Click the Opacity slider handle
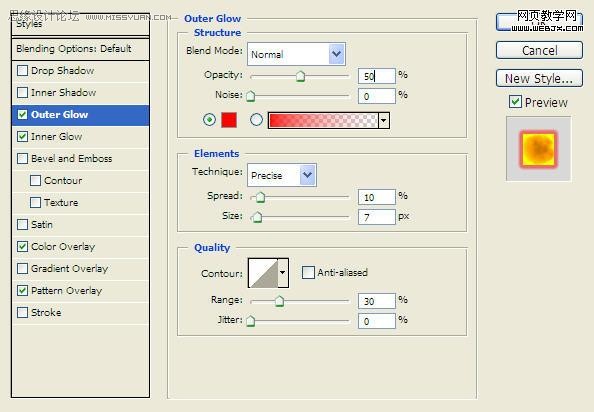 [300, 76]
